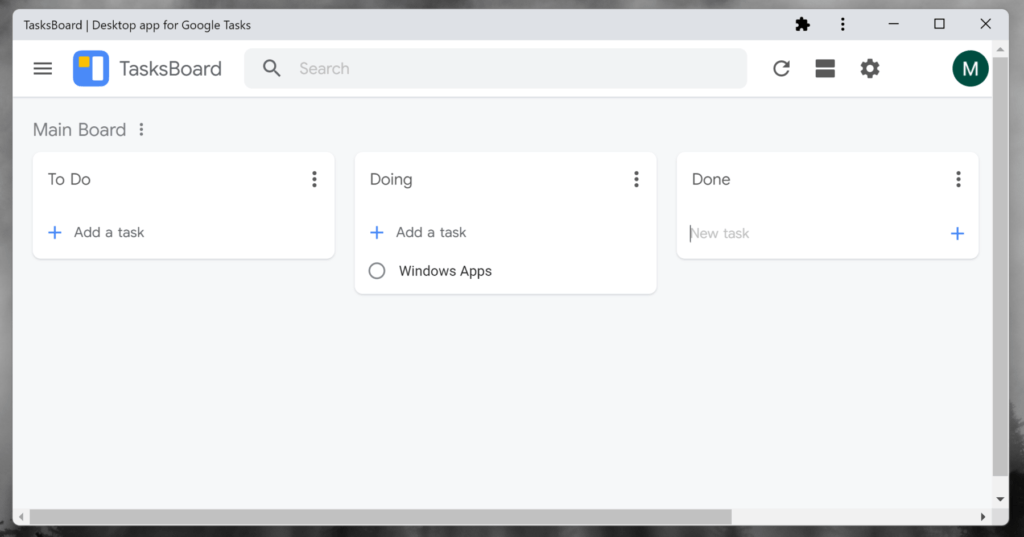This screenshot has height=537, width=1024.
Task: Click the scroll right arrow
Action: pos(983,517)
